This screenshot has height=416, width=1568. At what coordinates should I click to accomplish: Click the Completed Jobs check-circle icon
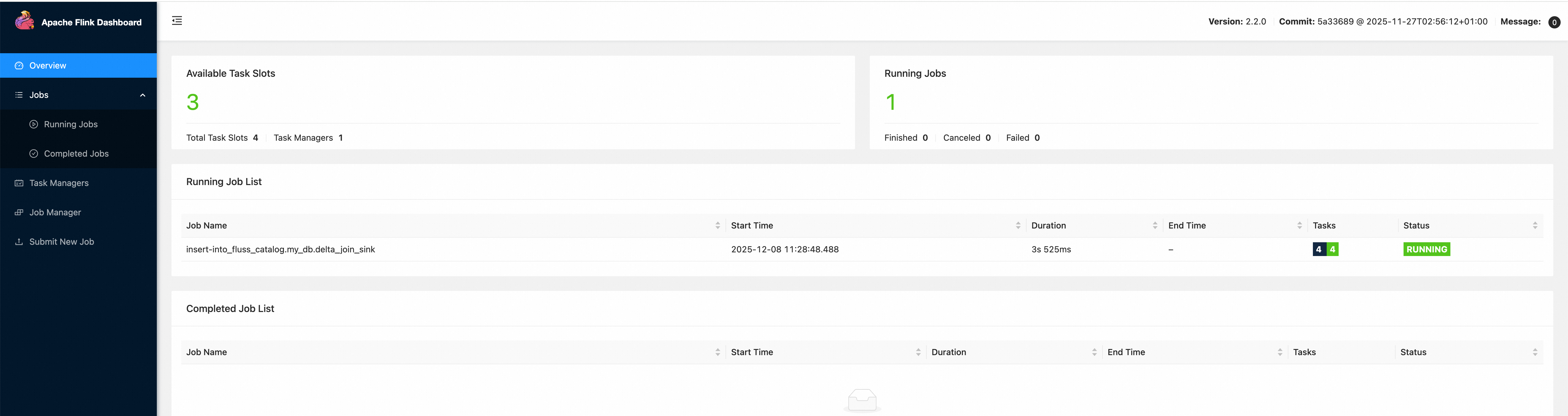(33, 154)
